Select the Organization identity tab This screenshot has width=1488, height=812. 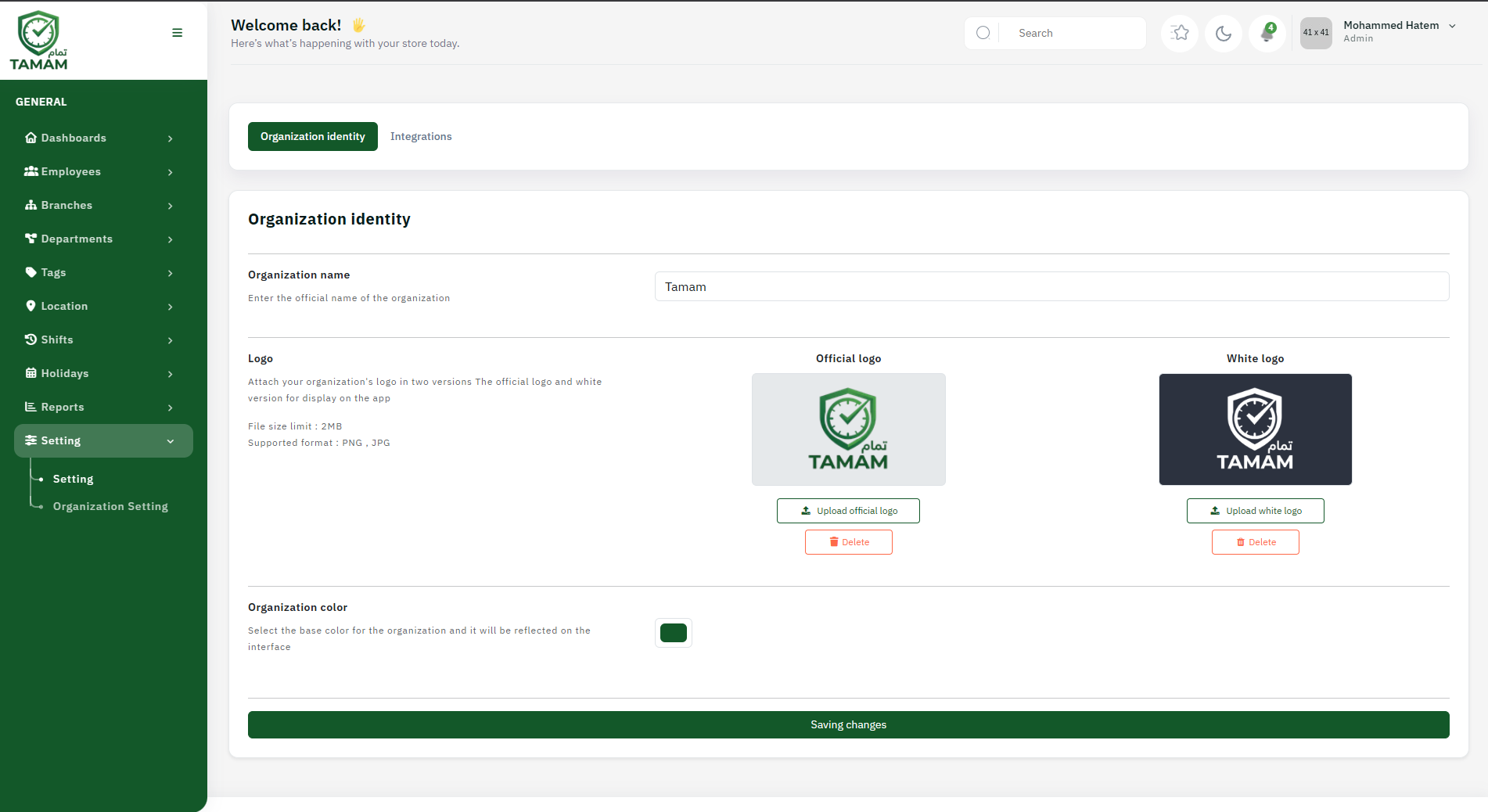(312, 136)
